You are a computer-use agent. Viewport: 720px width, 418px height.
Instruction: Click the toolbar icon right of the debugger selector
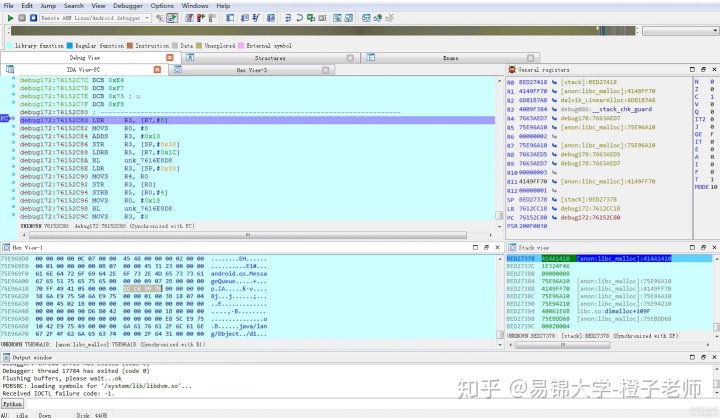point(160,18)
